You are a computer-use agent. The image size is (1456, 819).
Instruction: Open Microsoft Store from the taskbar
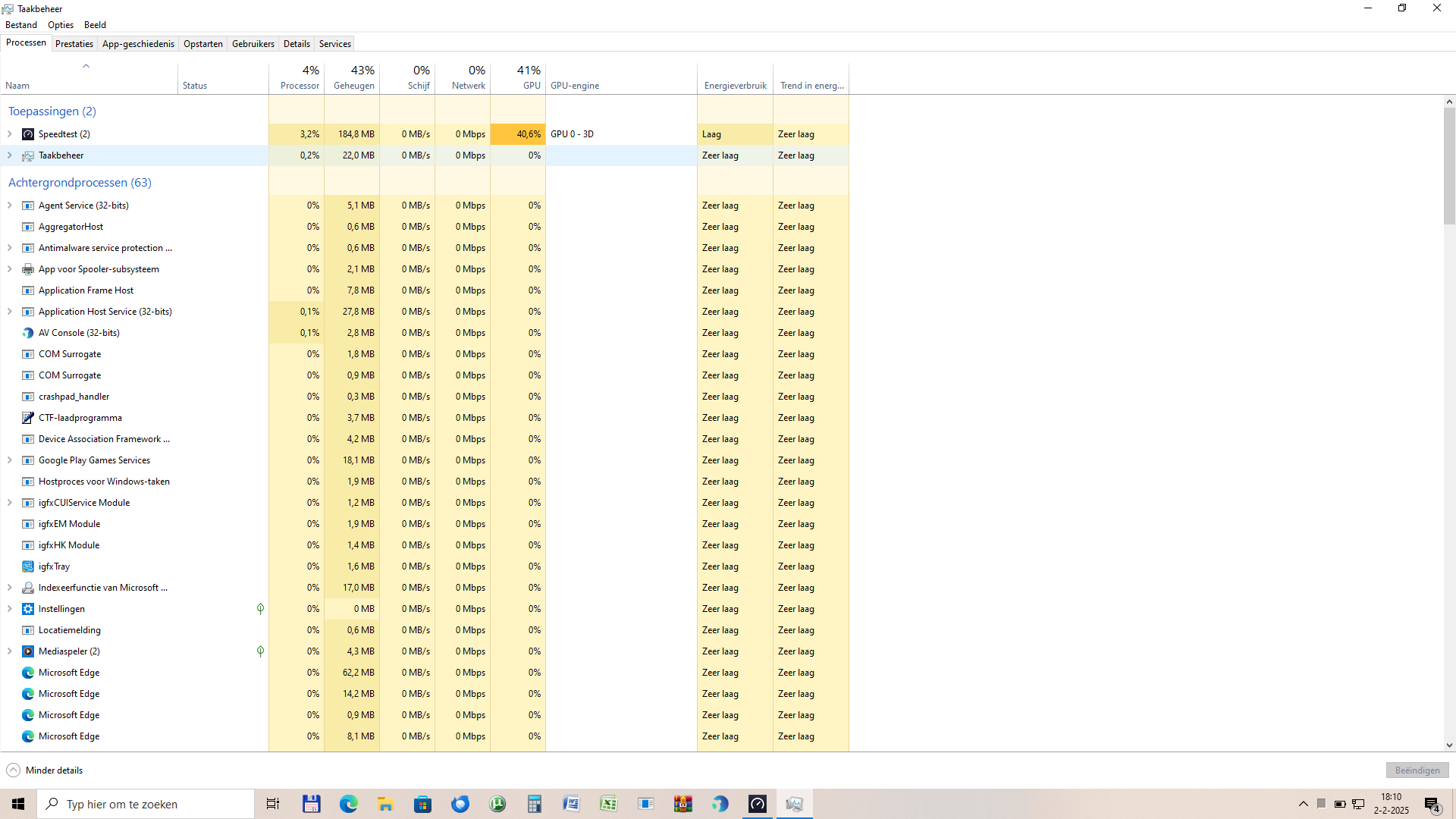point(422,804)
